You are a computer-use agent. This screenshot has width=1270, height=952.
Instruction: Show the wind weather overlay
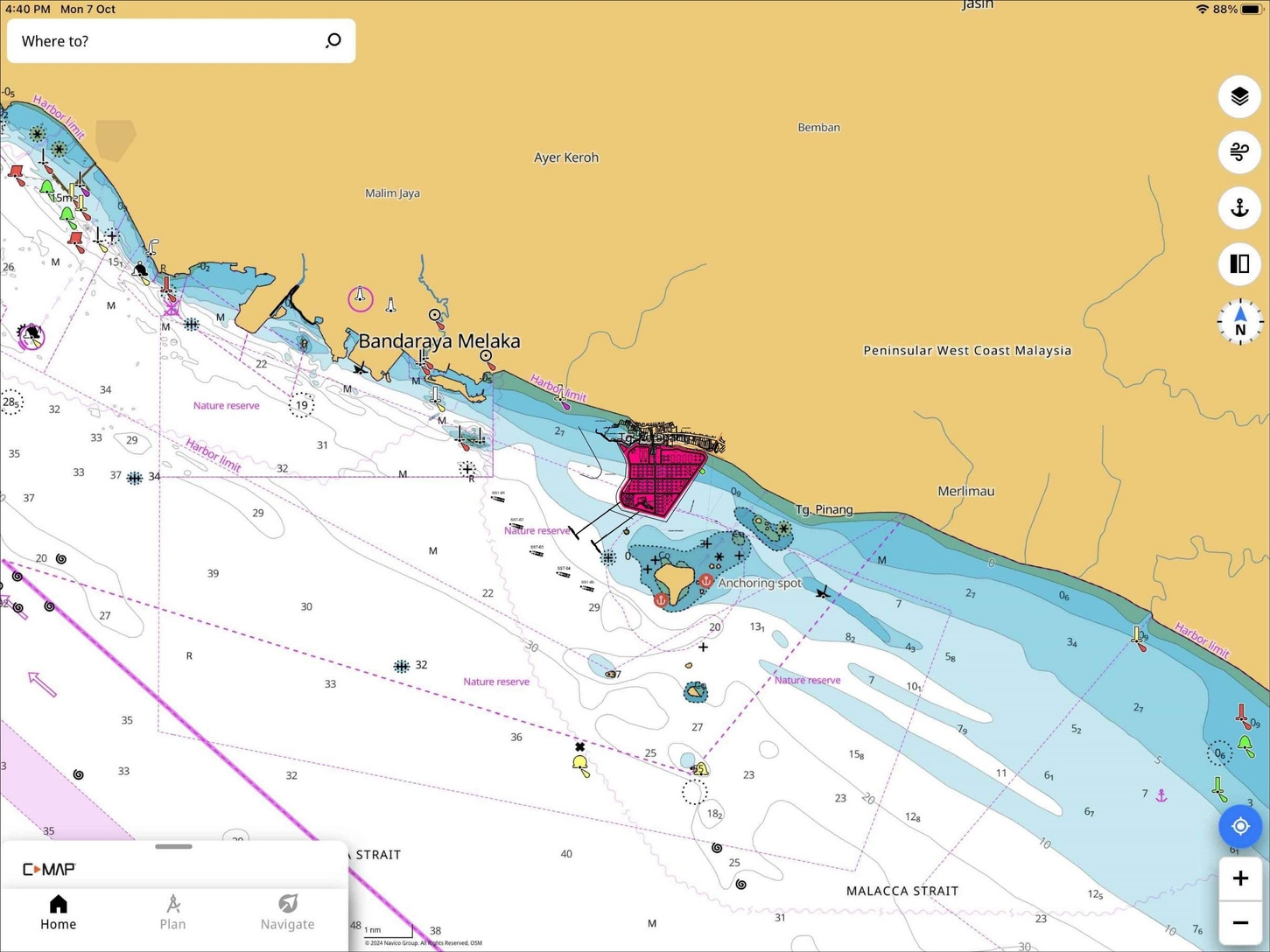coord(1239,152)
